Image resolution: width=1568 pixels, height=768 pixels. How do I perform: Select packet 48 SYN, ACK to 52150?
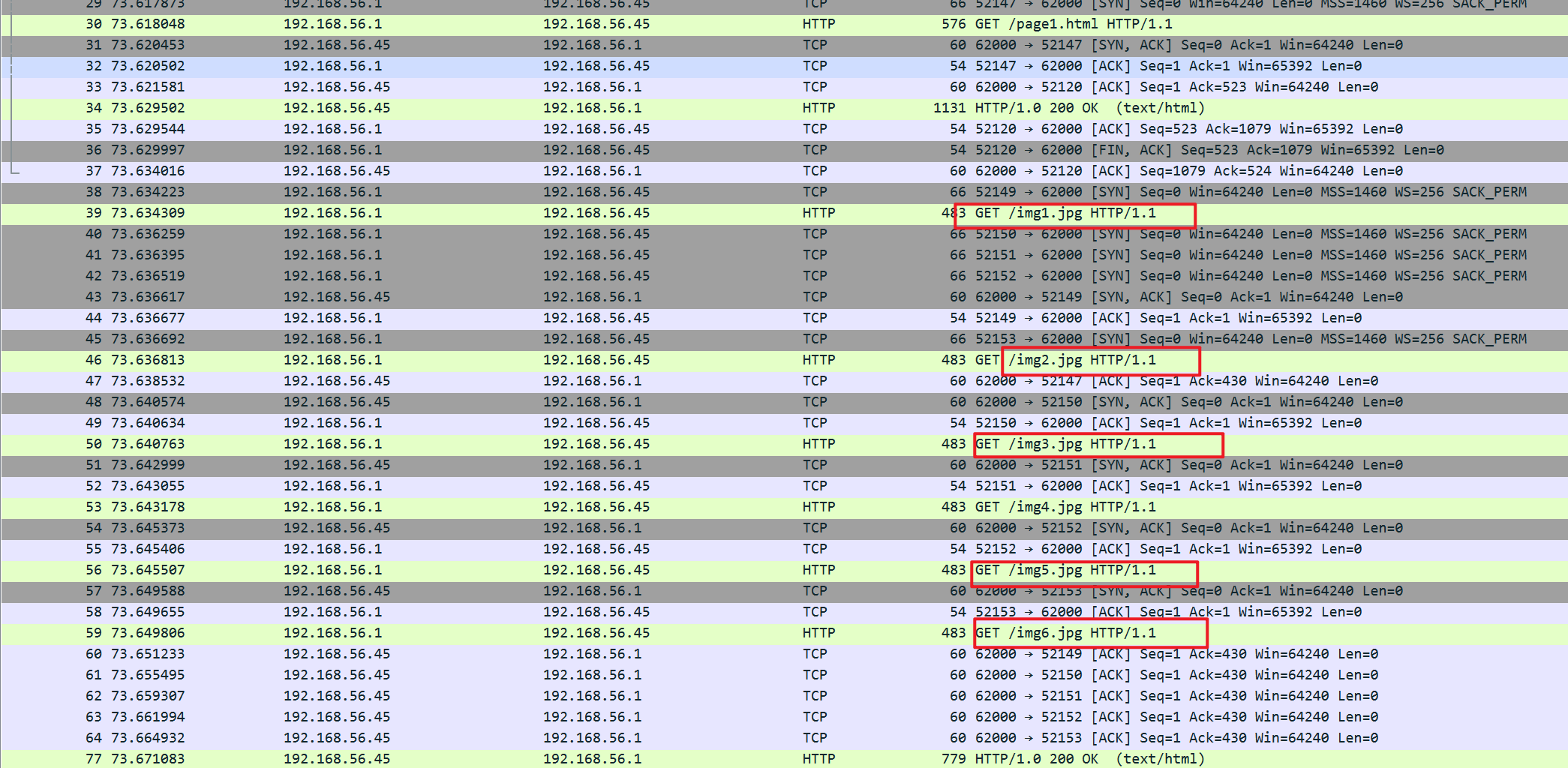(784, 402)
